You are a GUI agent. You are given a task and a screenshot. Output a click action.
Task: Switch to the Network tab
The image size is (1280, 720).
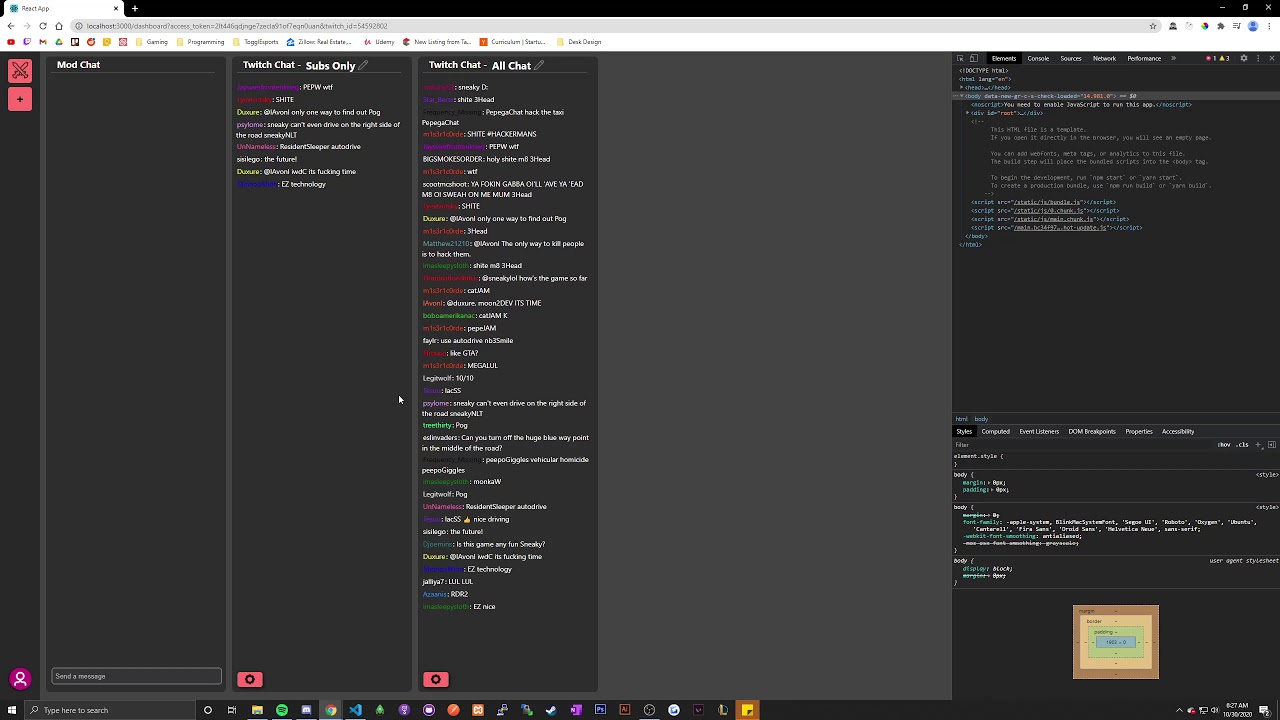tap(1104, 58)
